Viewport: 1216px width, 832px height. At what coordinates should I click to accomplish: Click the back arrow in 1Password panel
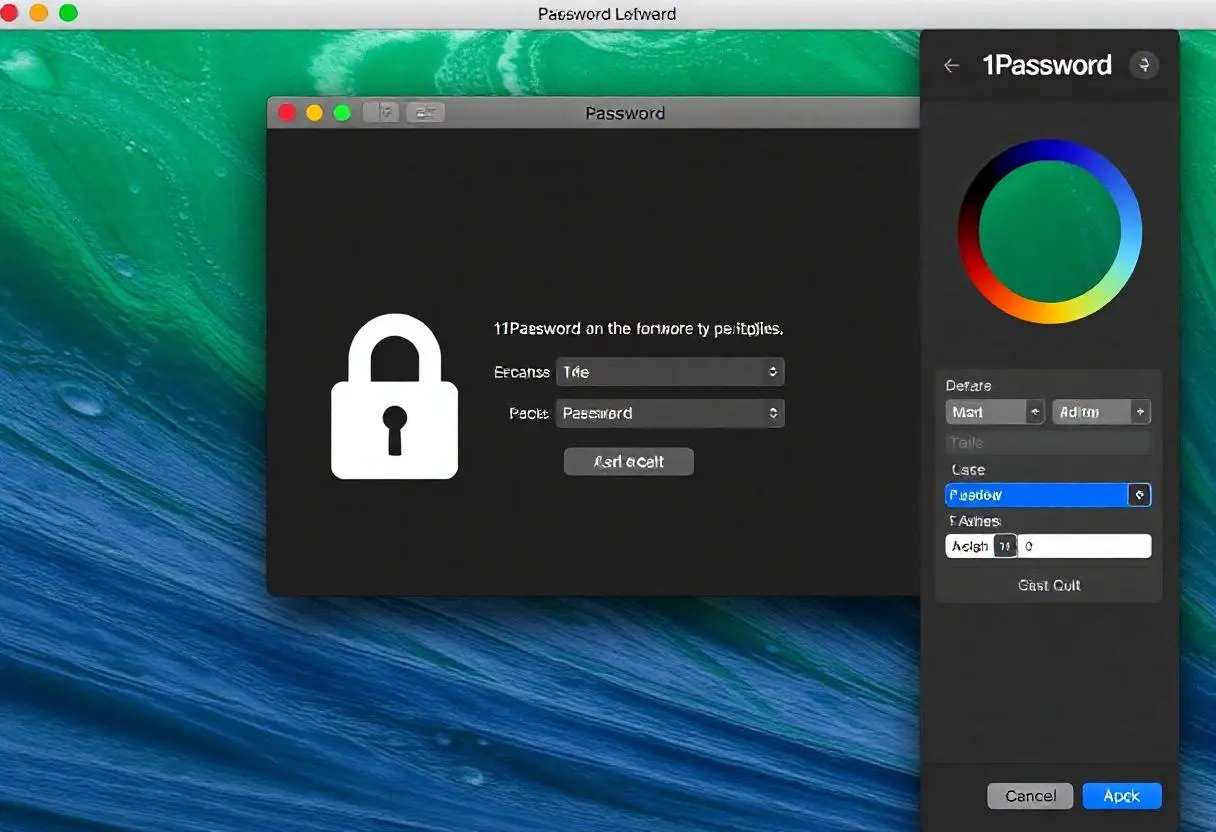coord(951,65)
